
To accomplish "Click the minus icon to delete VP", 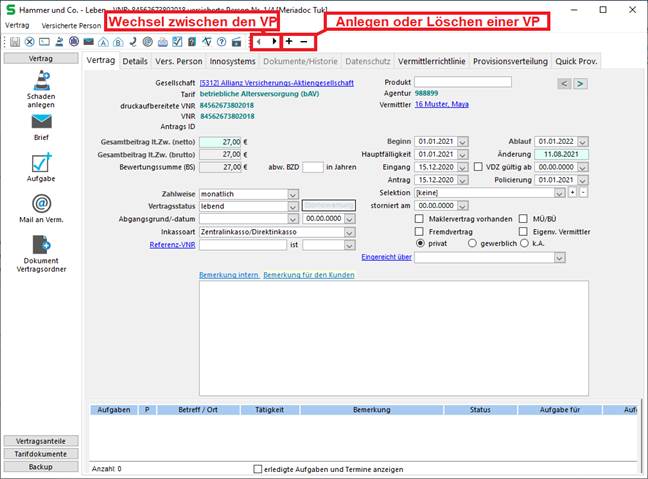I will 305,42.
